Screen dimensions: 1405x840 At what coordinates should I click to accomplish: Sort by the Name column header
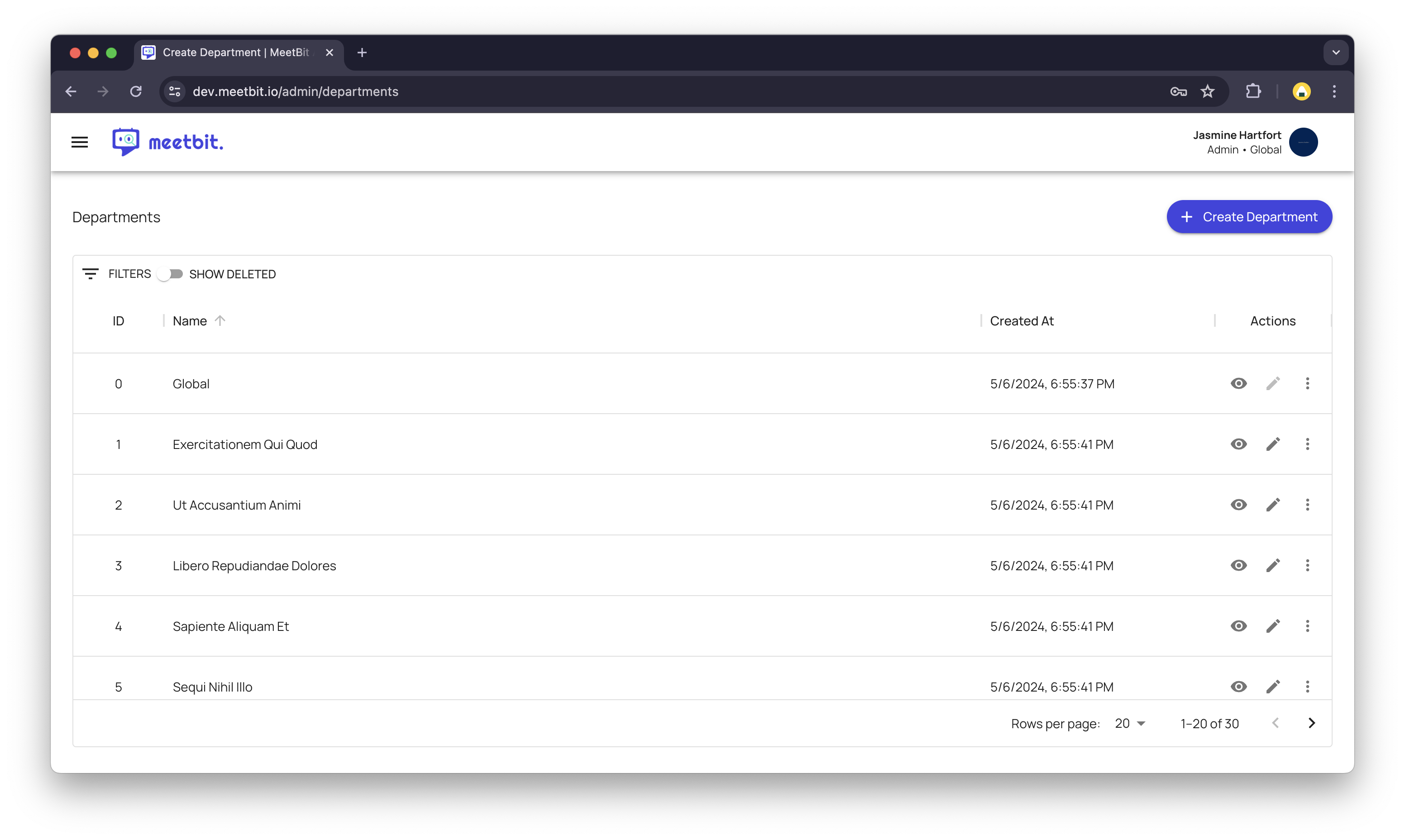[x=190, y=321]
